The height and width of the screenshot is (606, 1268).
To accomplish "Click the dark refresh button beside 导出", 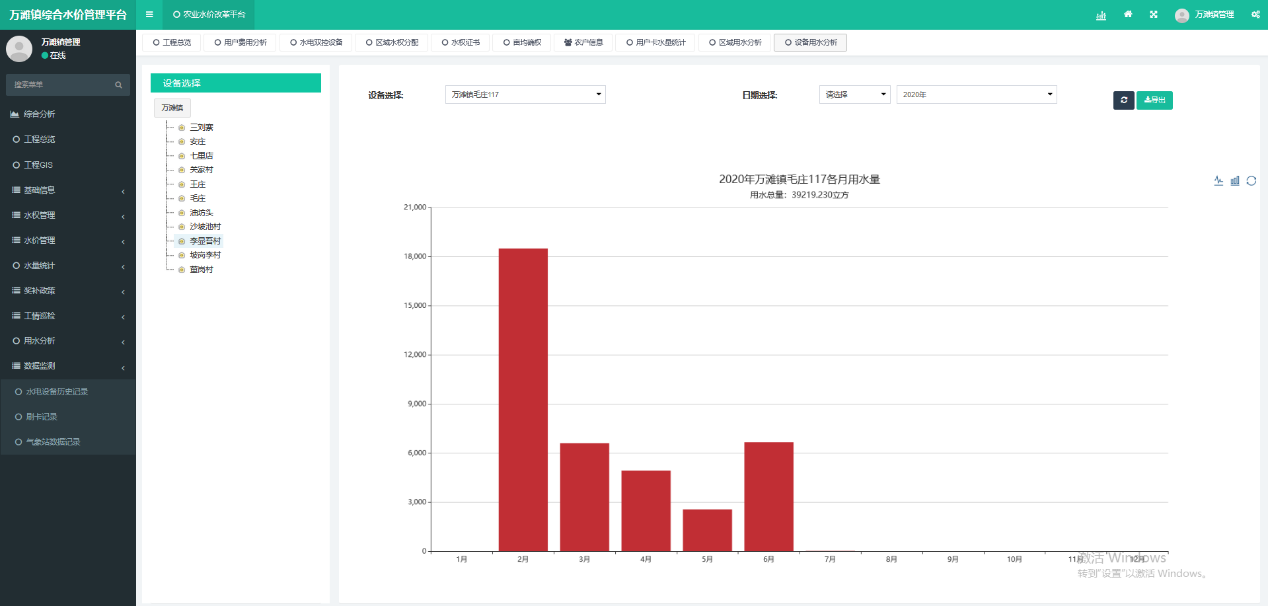I will (1123, 100).
